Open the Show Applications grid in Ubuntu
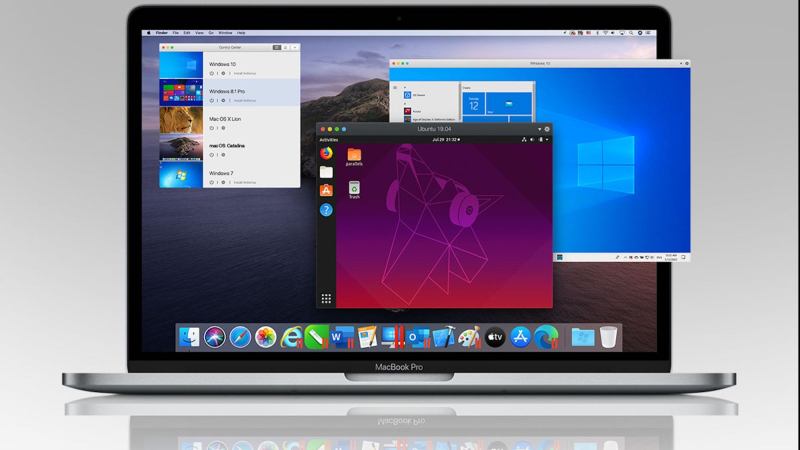800x450 pixels. pyautogui.click(x=326, y=298)
